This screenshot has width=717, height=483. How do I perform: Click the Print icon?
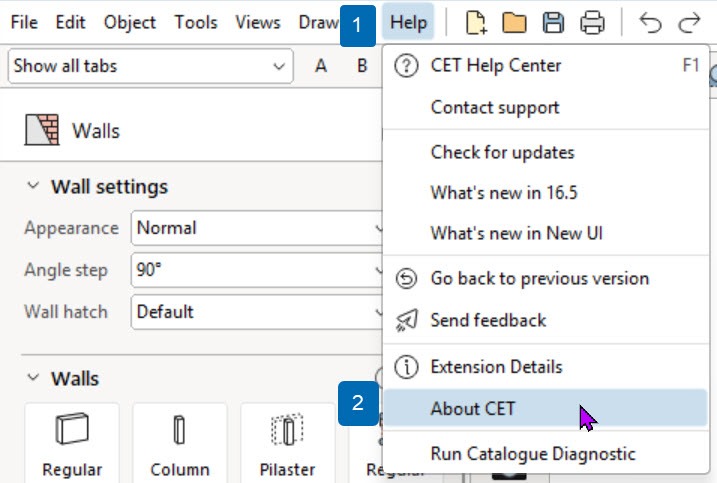click(592, 23)
